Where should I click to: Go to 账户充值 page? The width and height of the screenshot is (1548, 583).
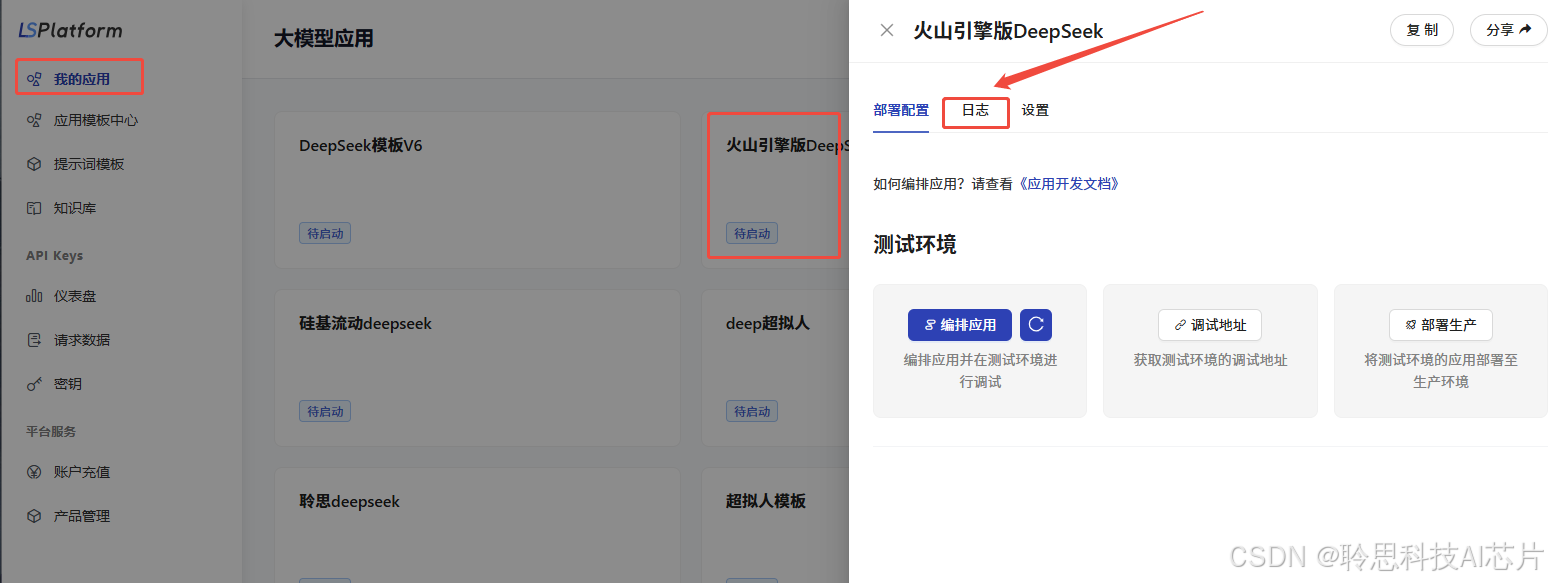82,472
